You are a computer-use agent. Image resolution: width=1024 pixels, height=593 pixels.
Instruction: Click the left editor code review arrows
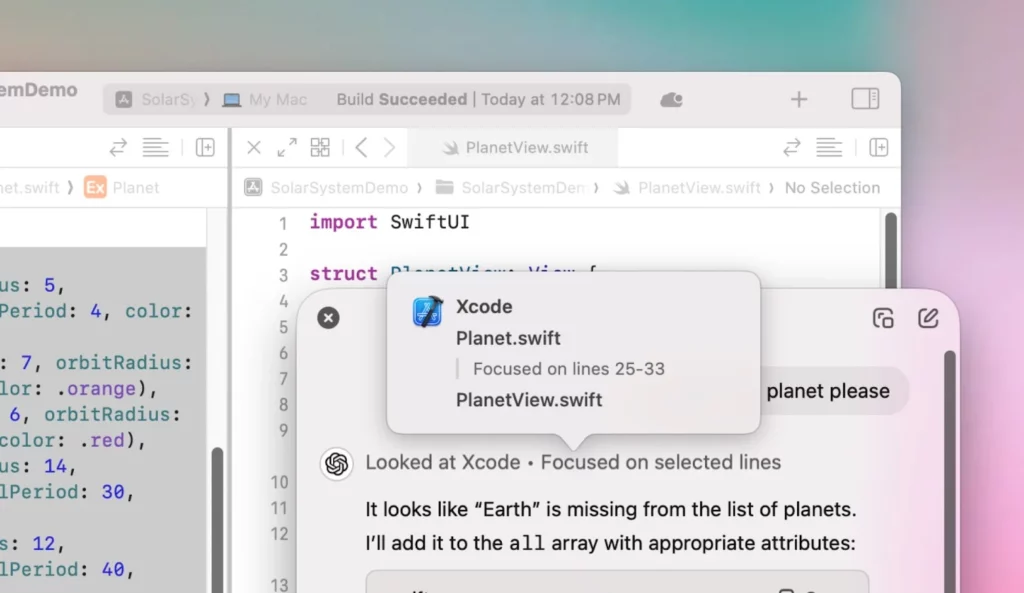tap(118, 148)
